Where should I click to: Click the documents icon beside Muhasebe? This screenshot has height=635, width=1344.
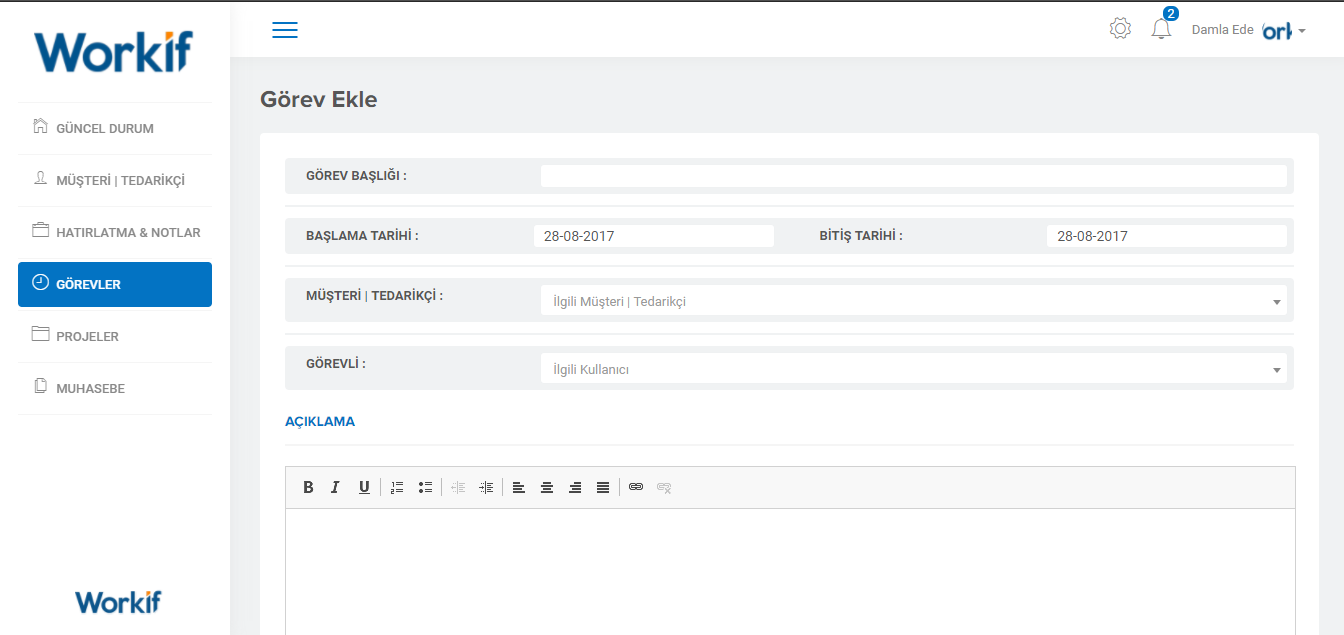(x=41, y=386)
